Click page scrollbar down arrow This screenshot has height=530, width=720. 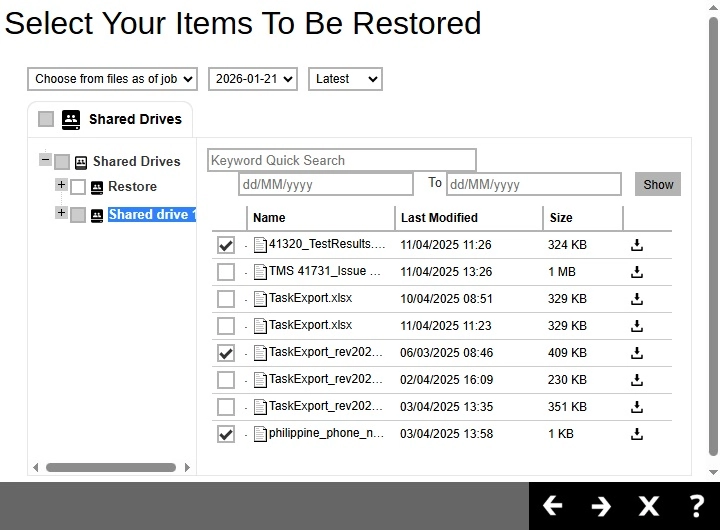(713, 472)
